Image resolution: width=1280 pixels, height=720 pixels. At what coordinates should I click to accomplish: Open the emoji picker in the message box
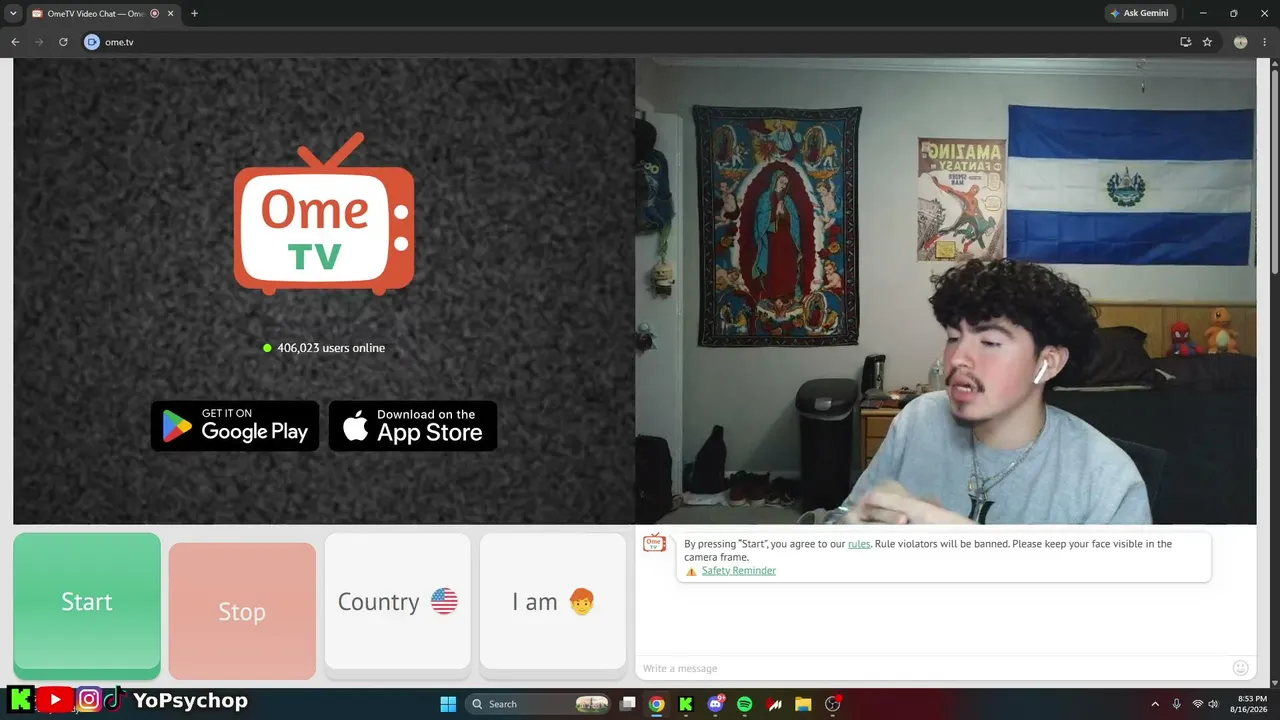click(x=1241, y=668)
